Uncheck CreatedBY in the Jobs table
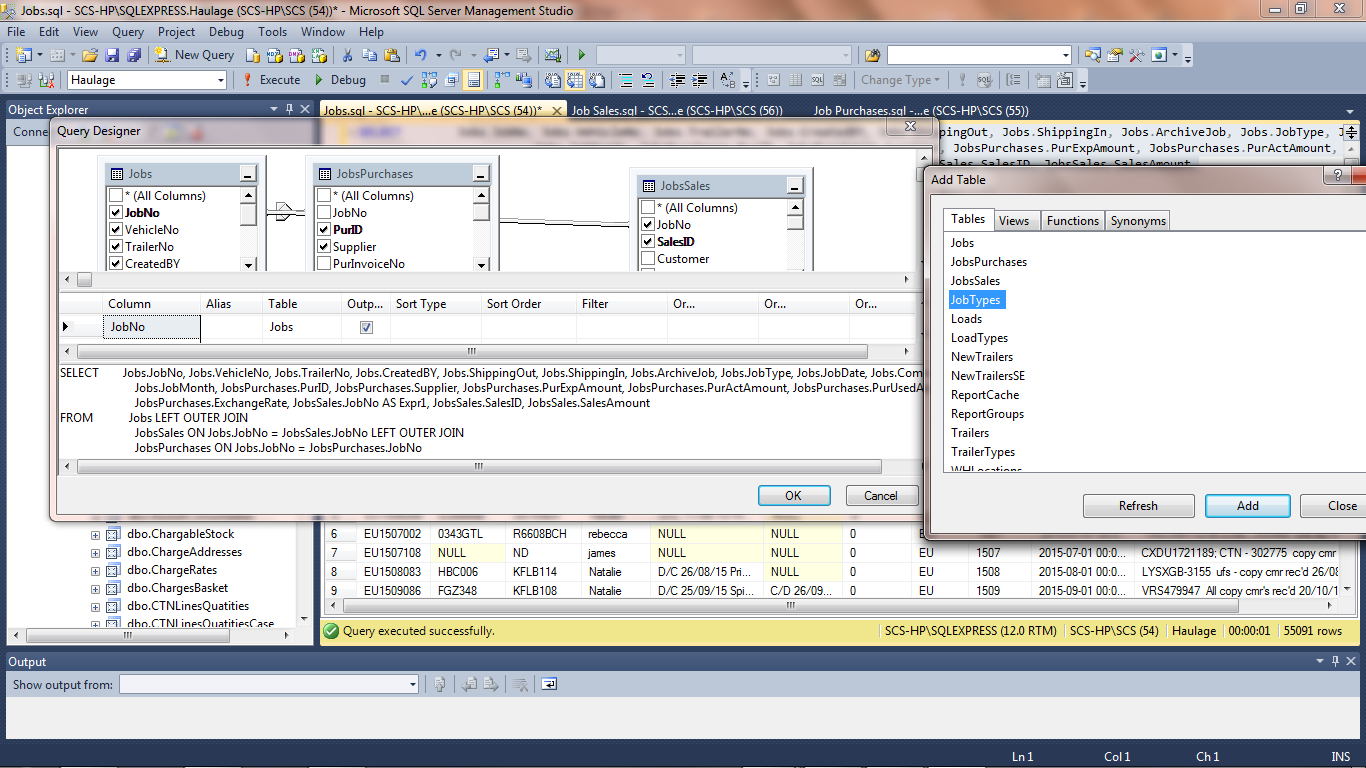This screenshot has width=1366, height=768. (x=116, y=264)
